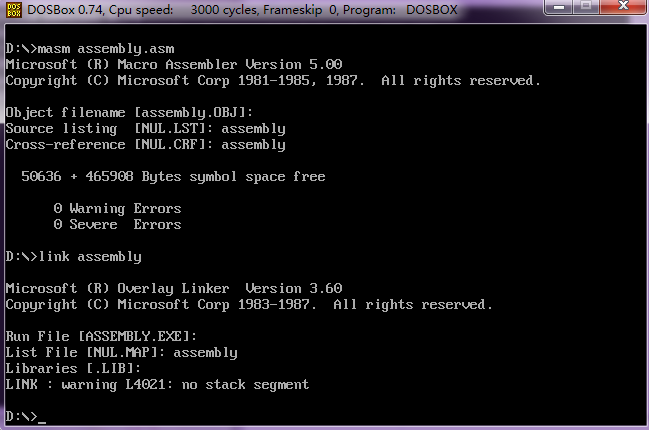Click 'List File [NUL.MAP]: assembly' line
The image size is (649, 430).
point(122,353)
